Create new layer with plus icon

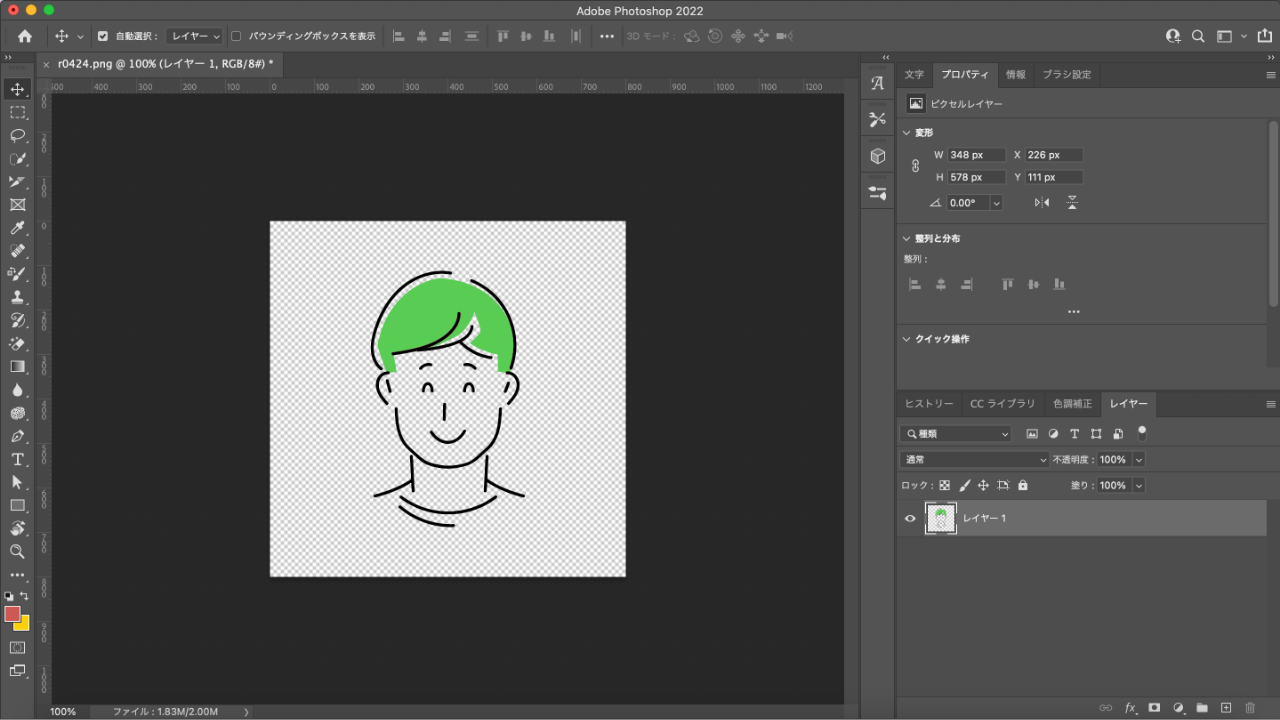click(1226, 708)
